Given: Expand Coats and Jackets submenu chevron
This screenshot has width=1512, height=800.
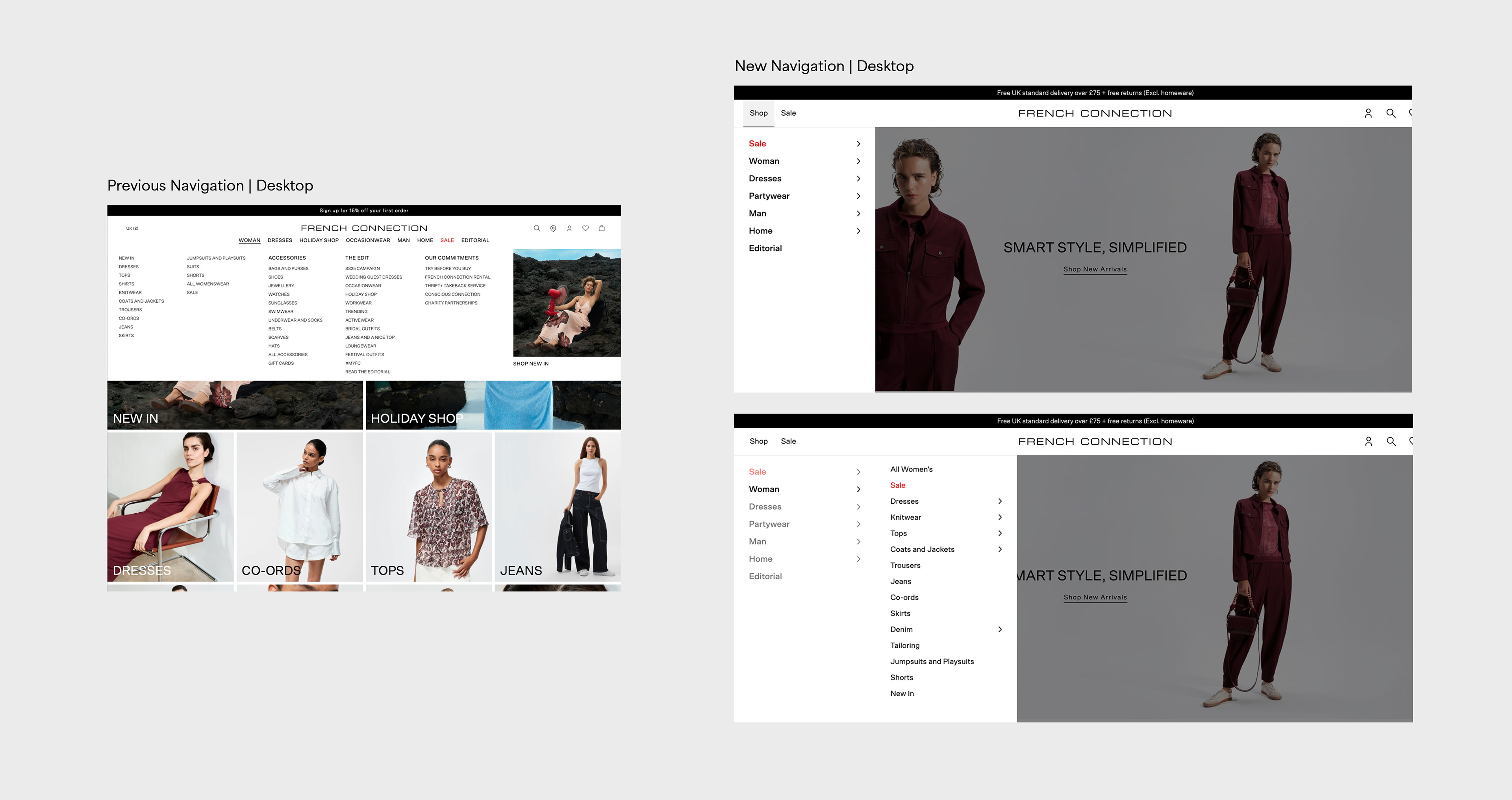Looking at the screenshot, I should 1000,549.
